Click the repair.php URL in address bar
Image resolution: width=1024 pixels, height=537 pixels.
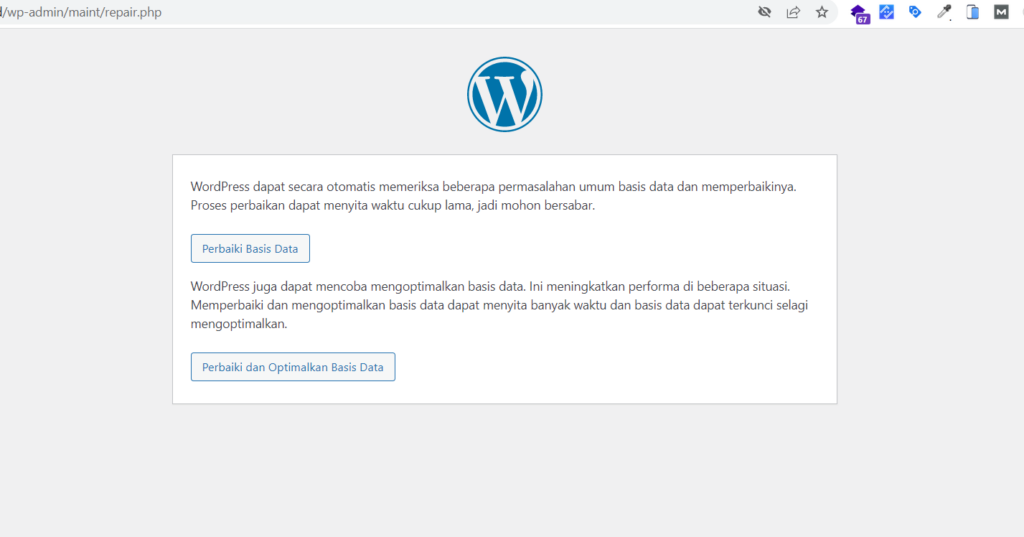coord(81,12)
